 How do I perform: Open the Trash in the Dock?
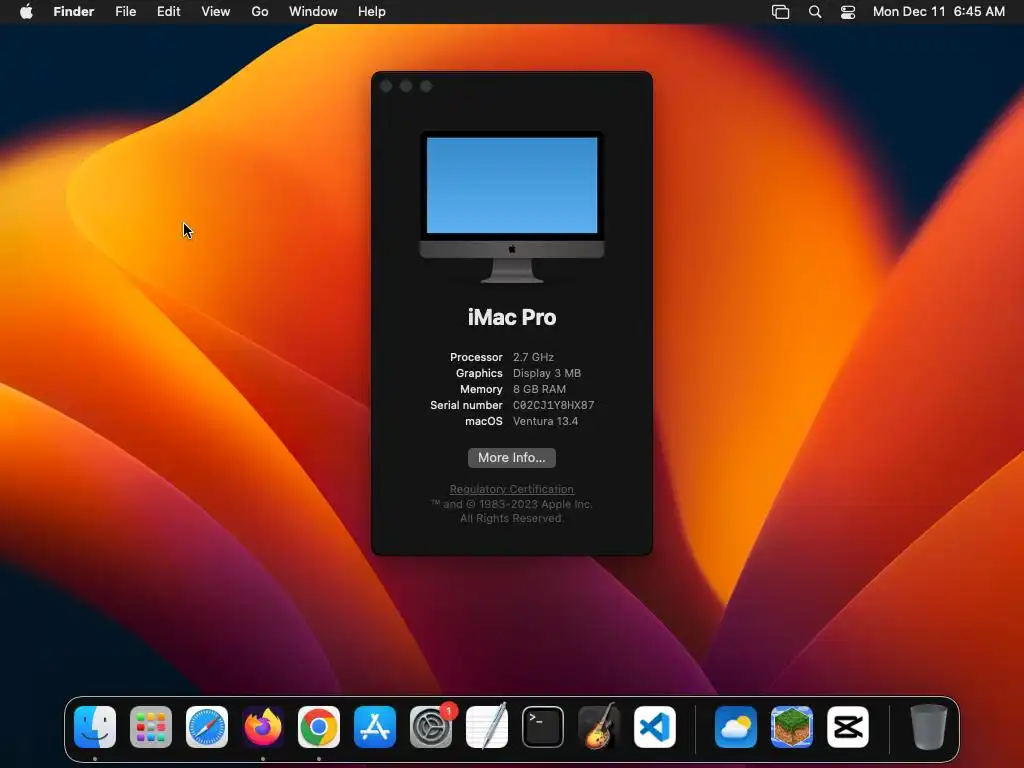tap(928, 726)
